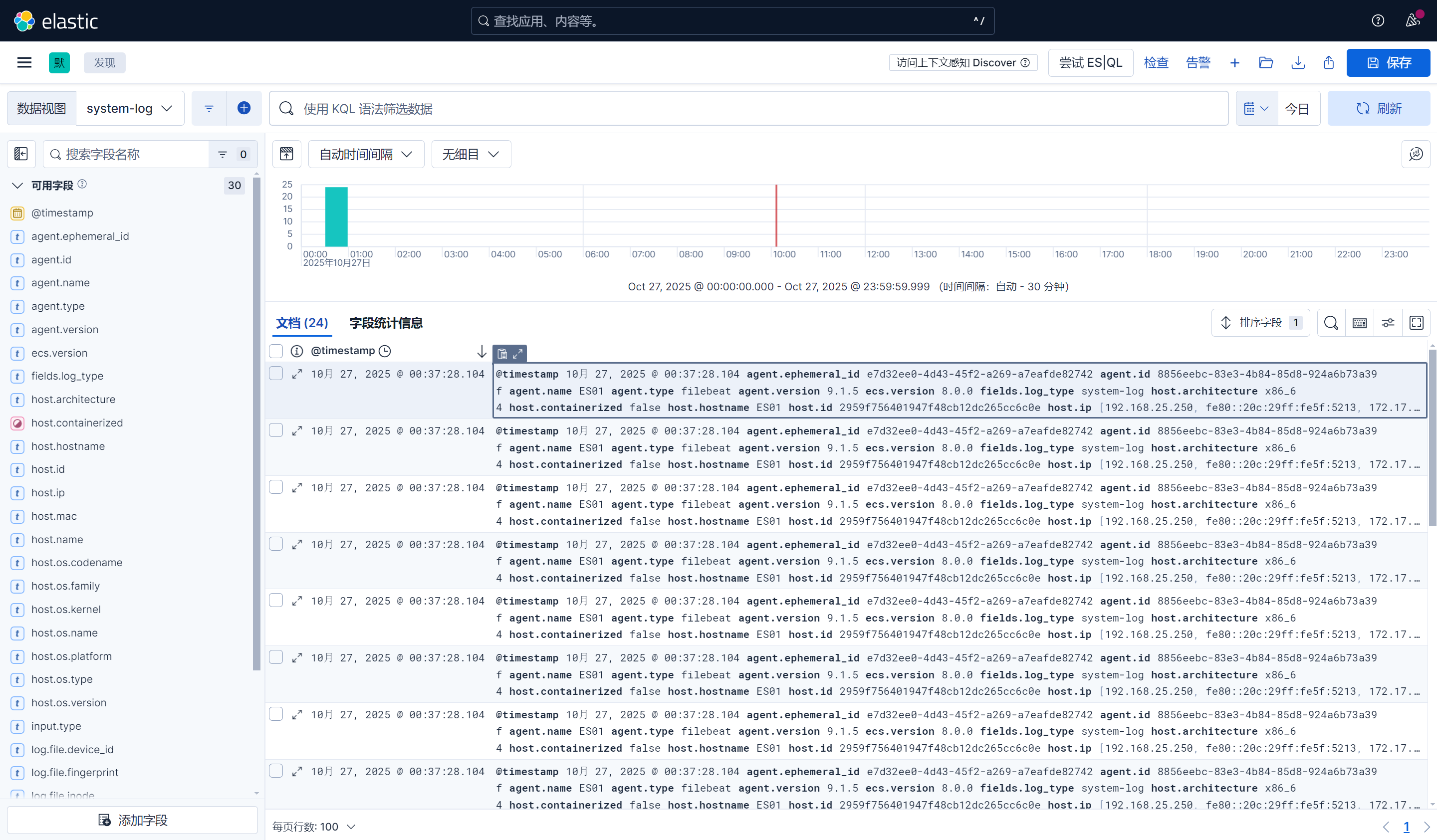1437x840 pixels.
Task: Click the teal histogram bar
Action: (x=336, y=216)
